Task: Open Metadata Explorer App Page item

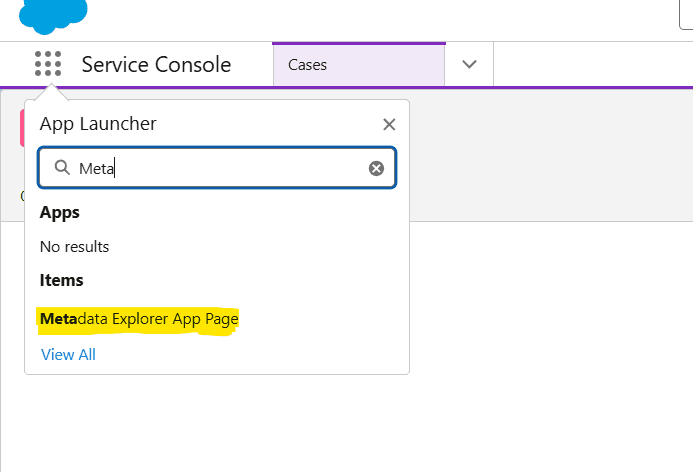Action: point(139,319)
